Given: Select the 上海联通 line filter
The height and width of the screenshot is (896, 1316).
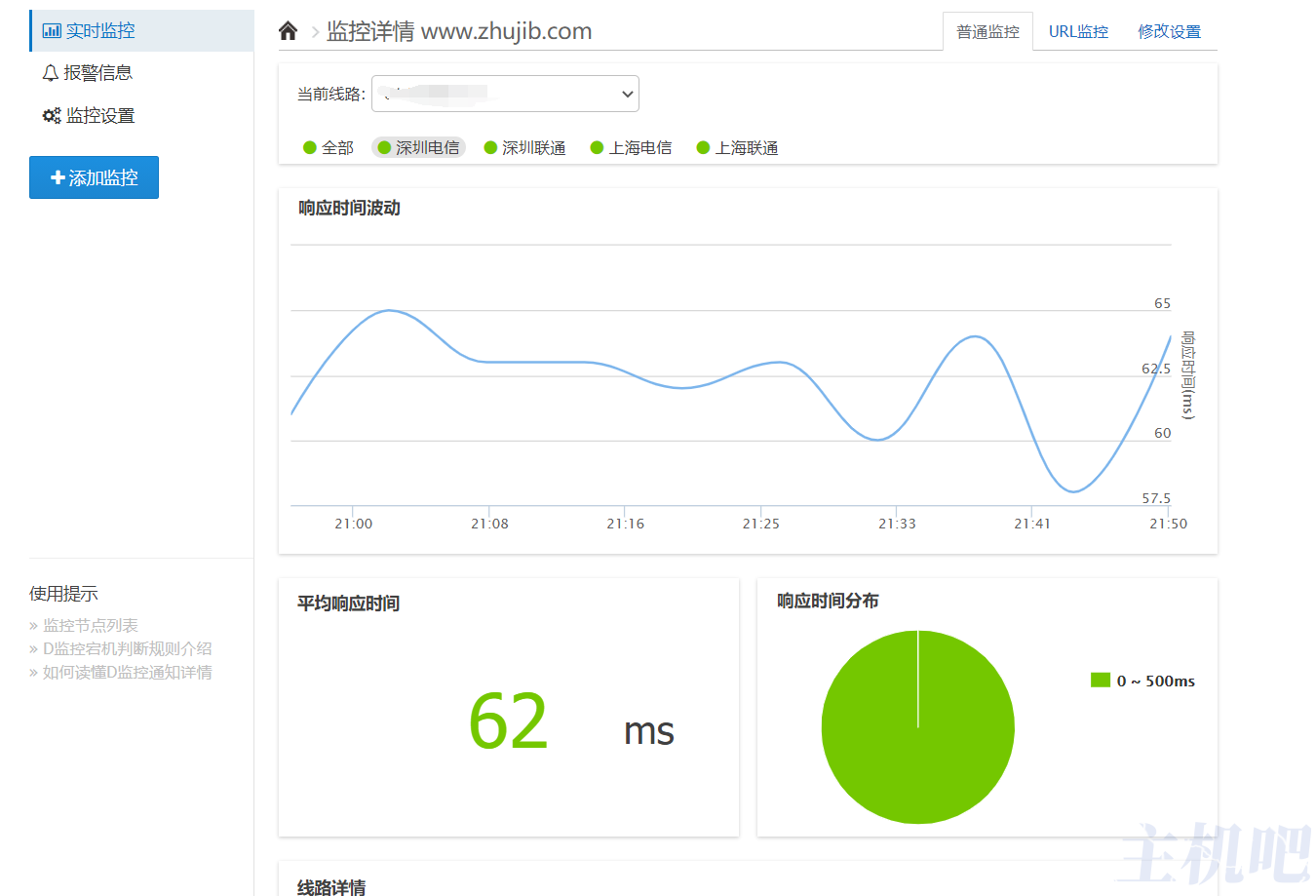Looking at the screenshot, I should (x=737, y=148).
